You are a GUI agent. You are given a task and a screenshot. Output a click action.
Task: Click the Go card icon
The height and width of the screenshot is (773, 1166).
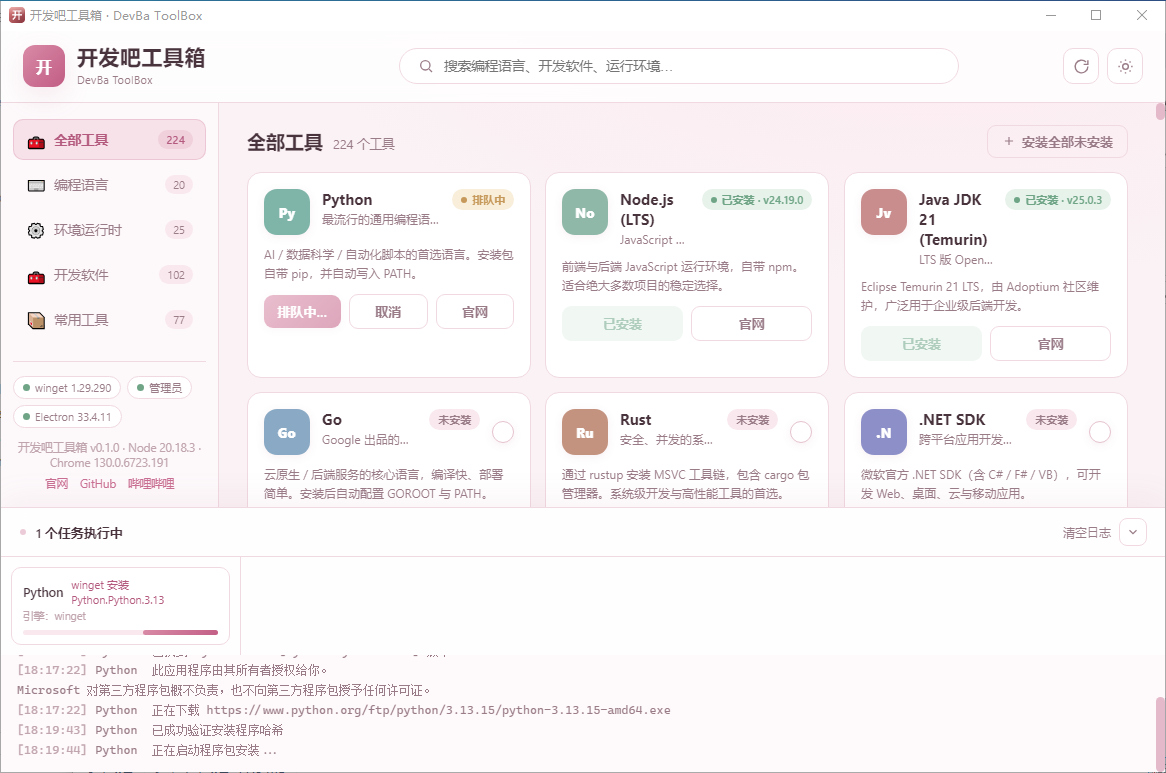[x=287, y=433]
